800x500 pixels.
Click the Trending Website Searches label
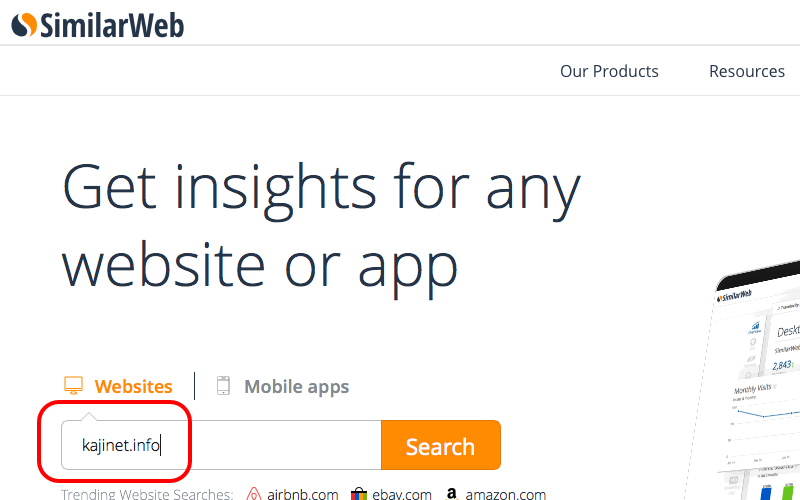click(x=147, y=494)
